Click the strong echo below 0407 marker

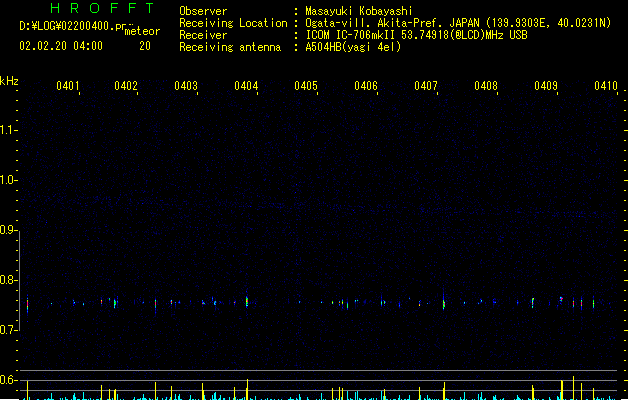click(x=444, y=304)
